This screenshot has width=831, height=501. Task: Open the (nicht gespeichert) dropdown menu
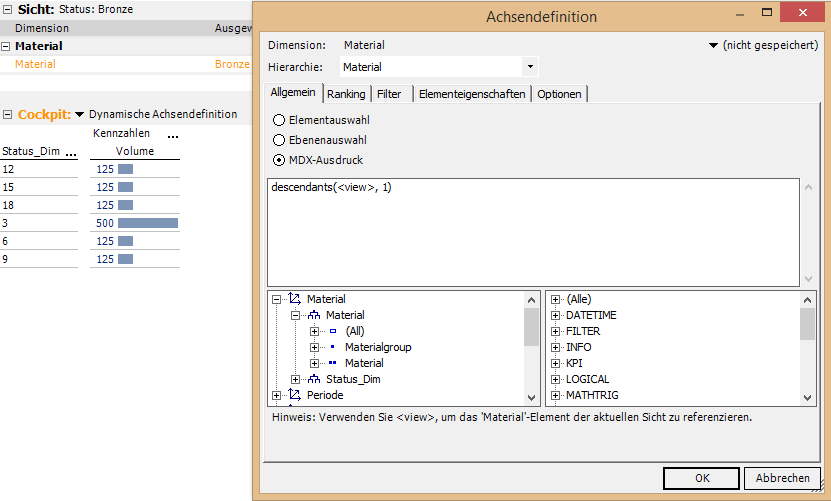click(713, 45)
